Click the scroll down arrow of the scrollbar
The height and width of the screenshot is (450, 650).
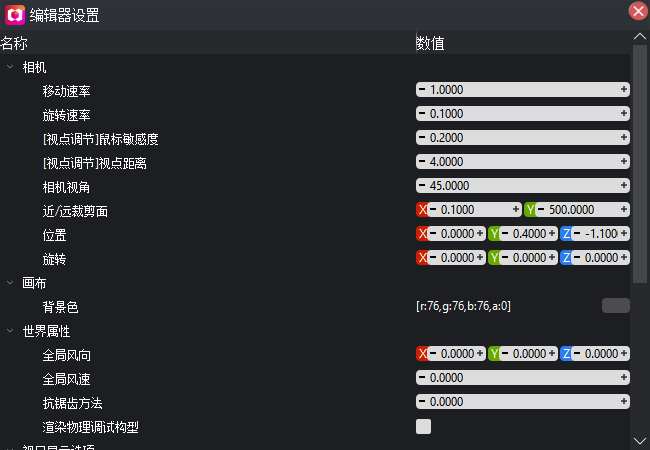(x=640, y=440)
